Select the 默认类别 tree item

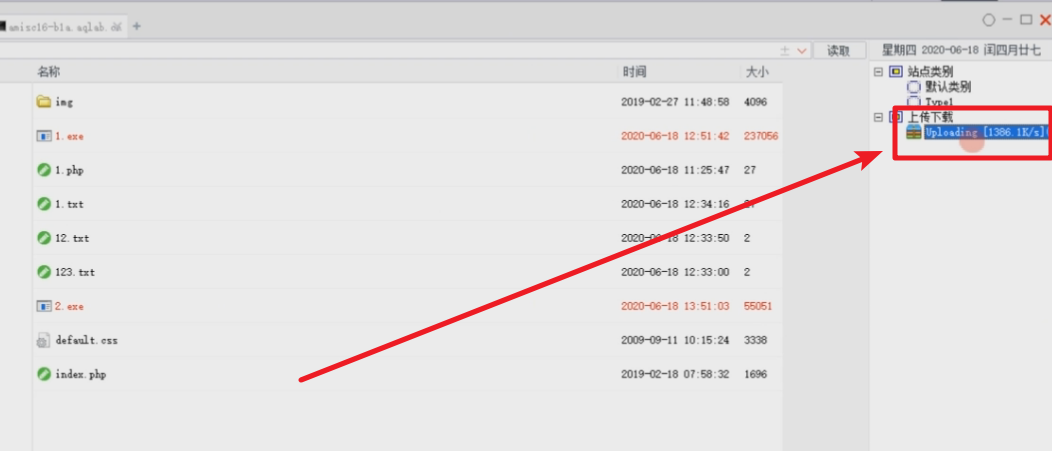(948, 87)
